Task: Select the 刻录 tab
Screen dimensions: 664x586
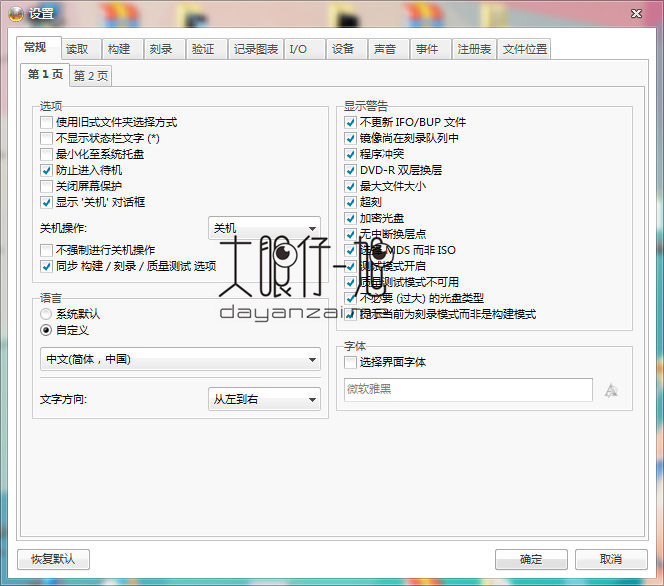Action: pos(165,49)
